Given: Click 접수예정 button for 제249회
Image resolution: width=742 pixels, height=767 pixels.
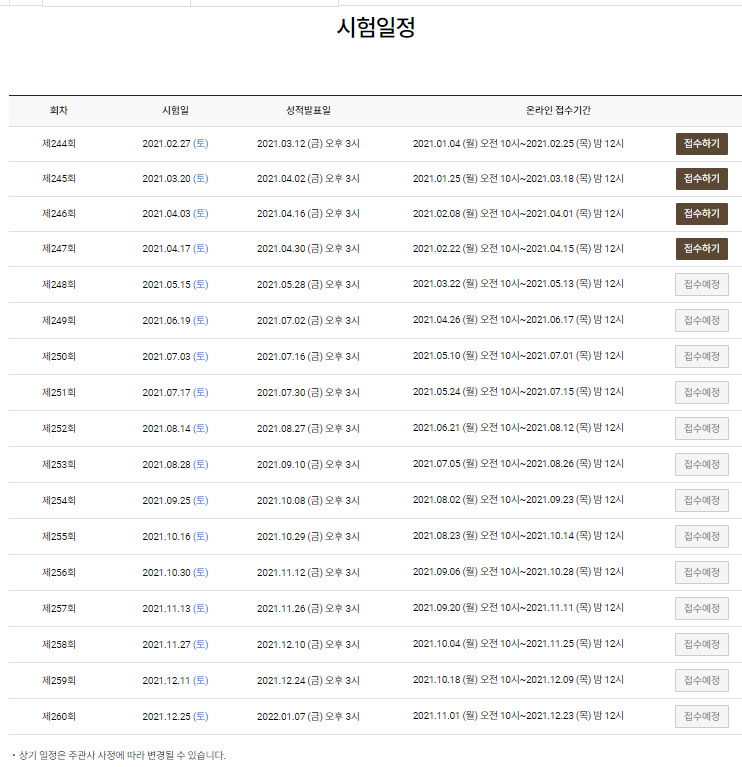Looking at the screenshot, I should coord(701,320).
